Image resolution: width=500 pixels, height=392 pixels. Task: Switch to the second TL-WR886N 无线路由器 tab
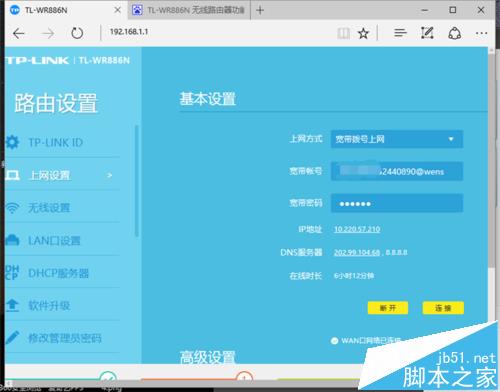point(189,10)
